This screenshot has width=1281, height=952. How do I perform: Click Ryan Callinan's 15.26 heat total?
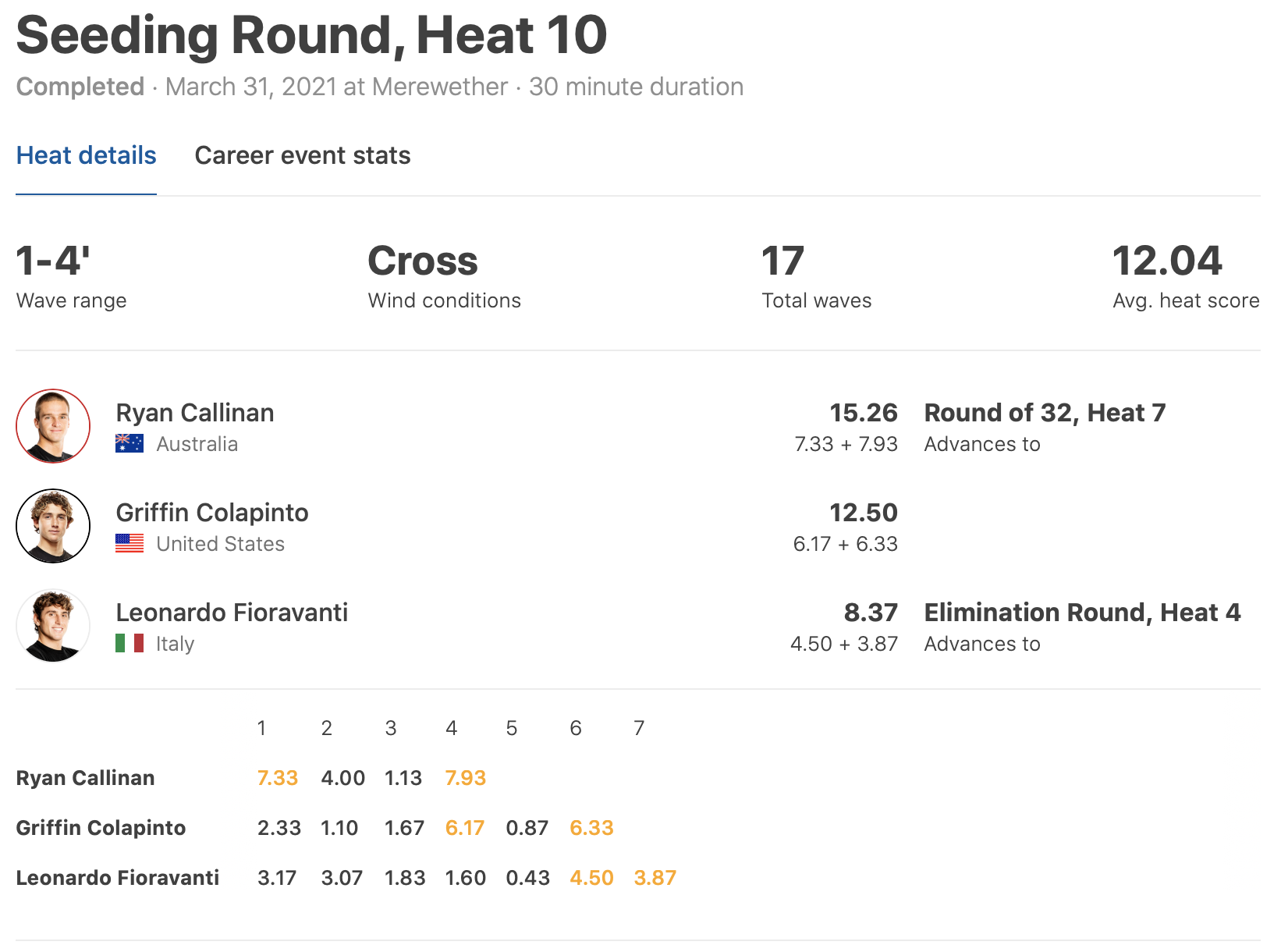[863, 413]
